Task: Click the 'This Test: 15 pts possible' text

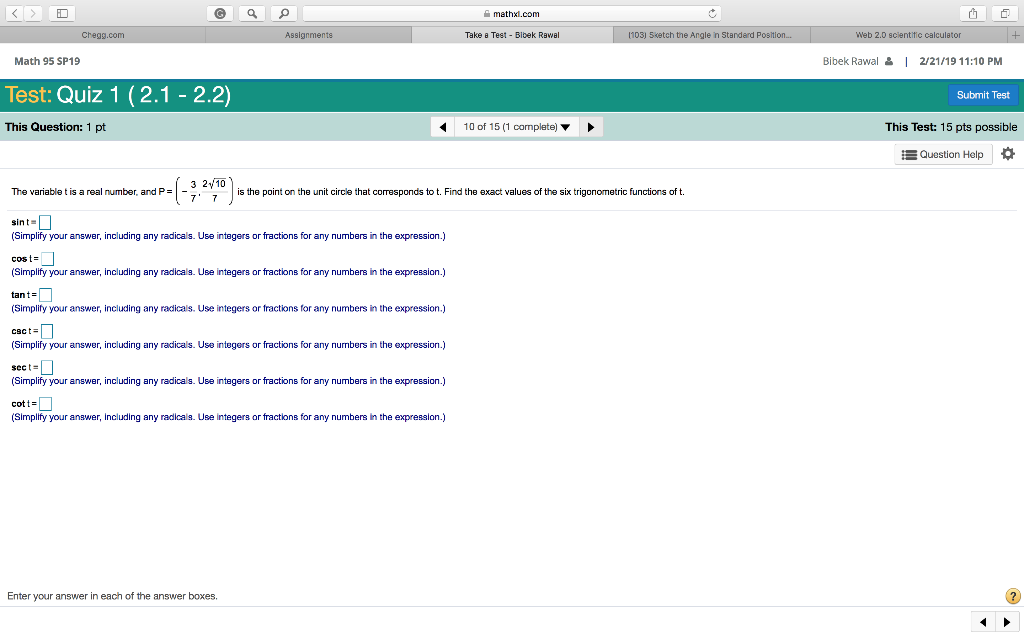Action: point(951,127)
